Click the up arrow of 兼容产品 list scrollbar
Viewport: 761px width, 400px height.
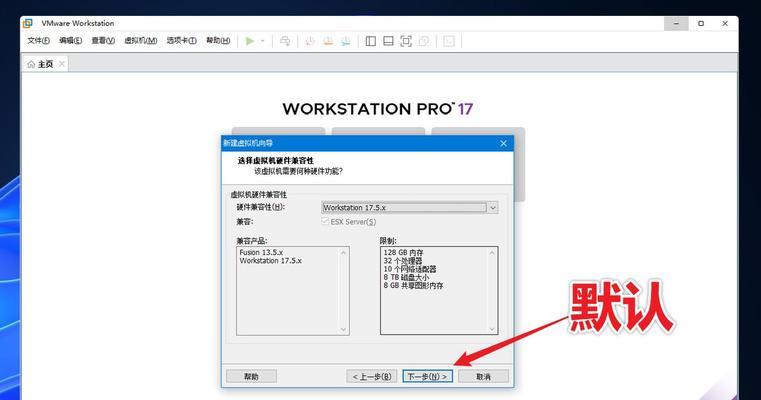344,252
